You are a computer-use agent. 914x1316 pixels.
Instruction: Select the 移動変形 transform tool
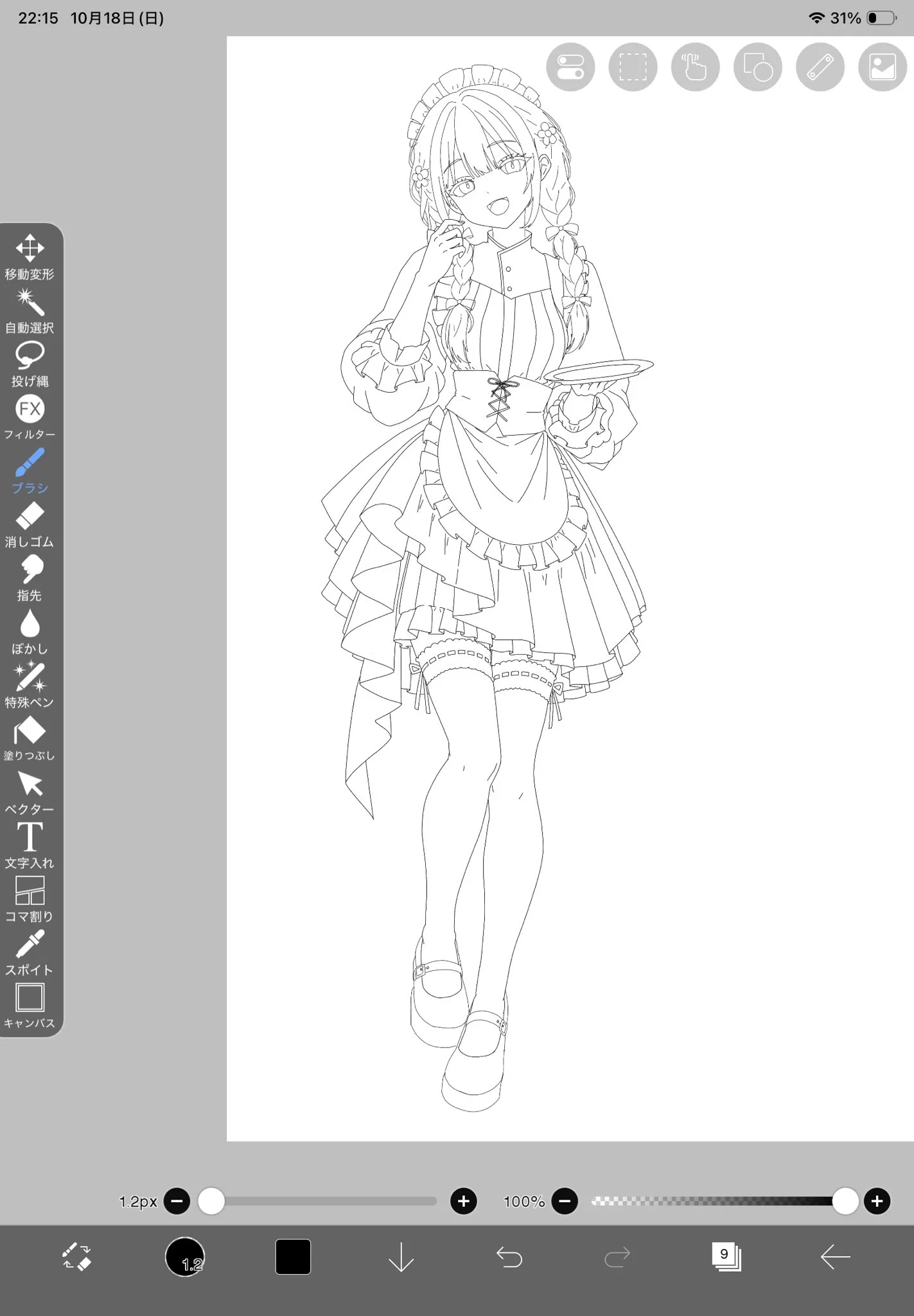coord(30,257)
